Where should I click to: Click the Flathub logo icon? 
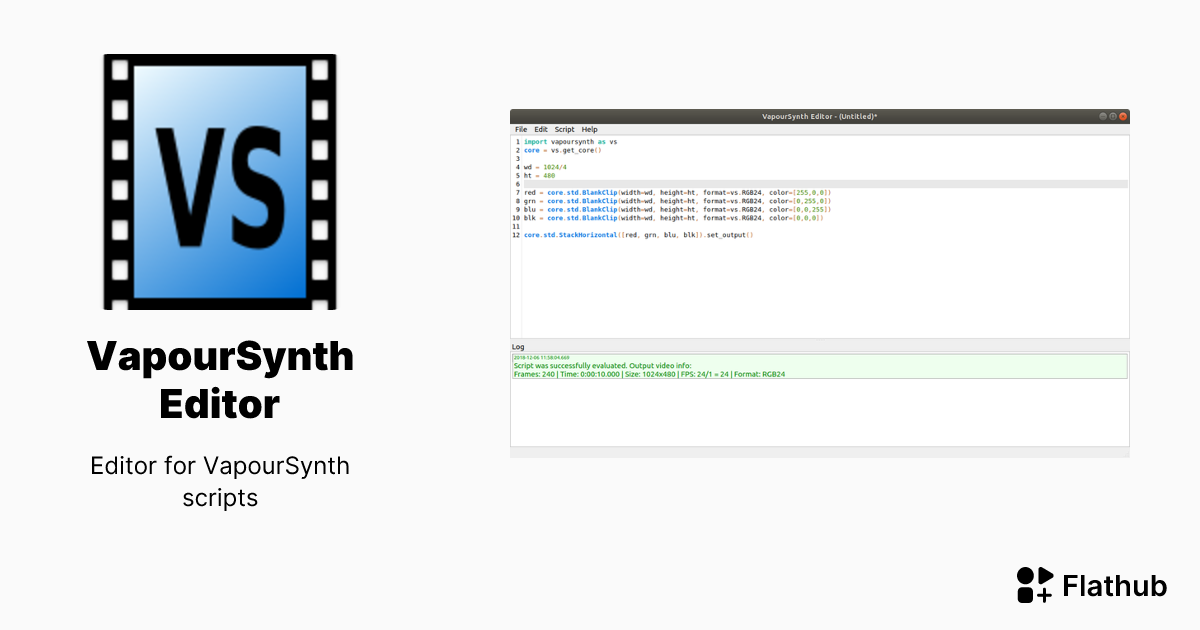point(1035,585)
